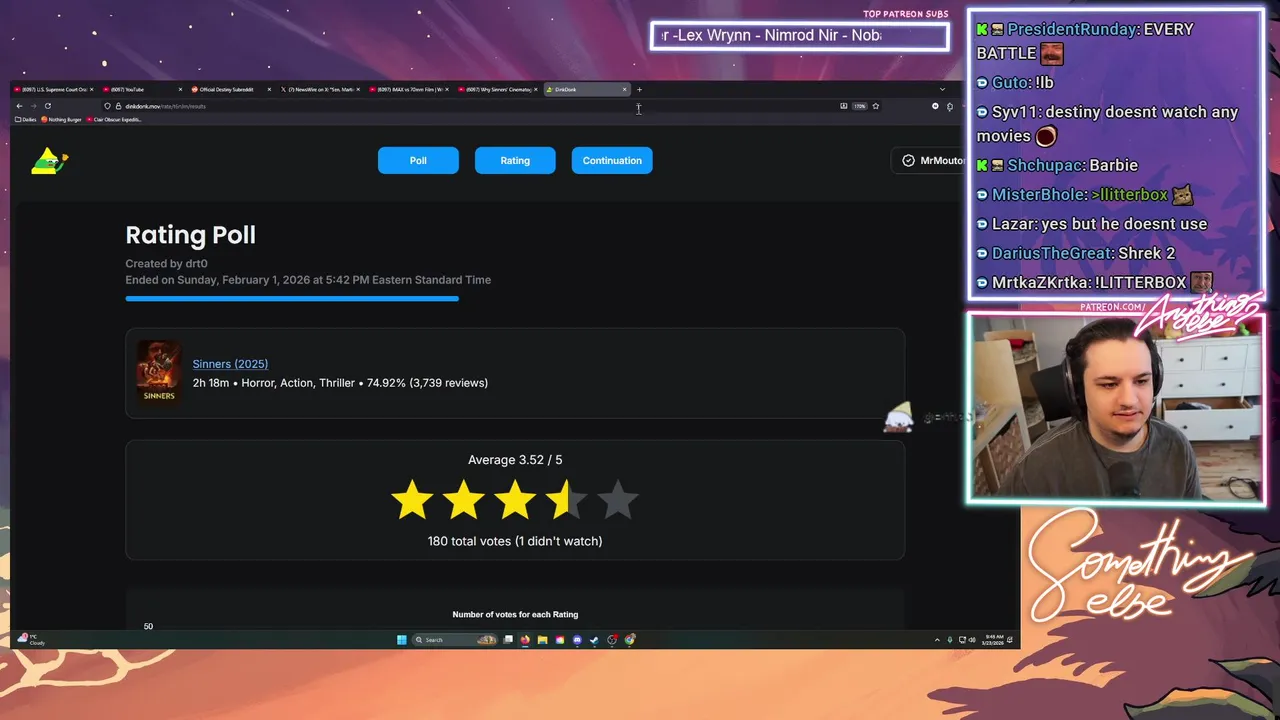Switch to Why Sinners' Cinematography tab
1280x720 pixels.
pyautogui.click(x=498, y=89)
